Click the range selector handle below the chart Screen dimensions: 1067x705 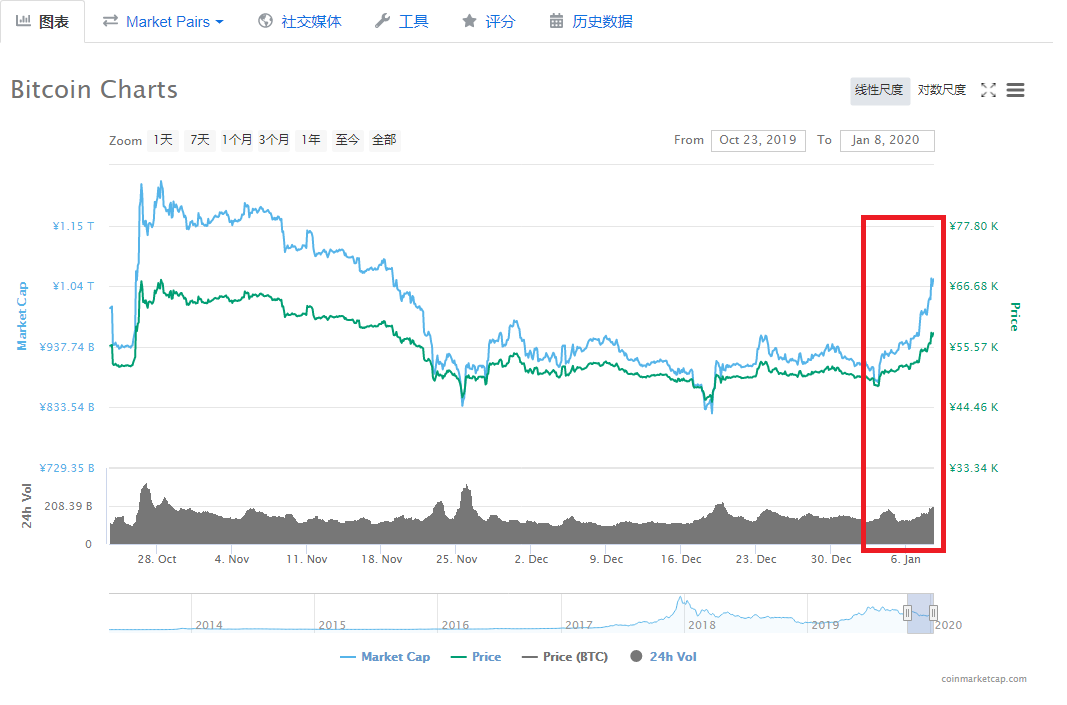pyautogui.click(x=907, y=612)
